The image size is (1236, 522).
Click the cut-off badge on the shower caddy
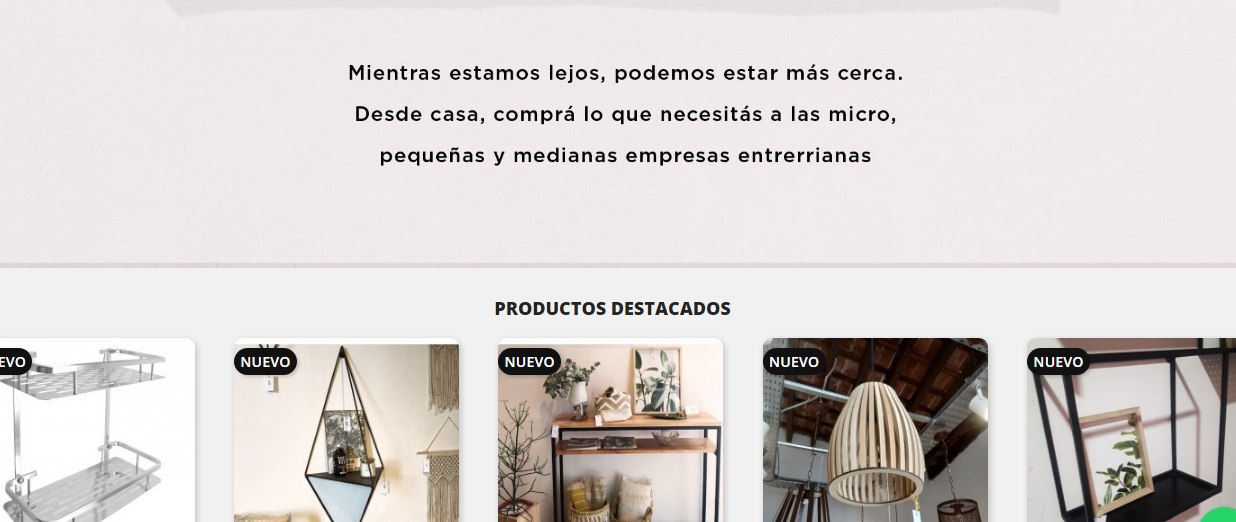pyautogui.click(x=15, y=361)
